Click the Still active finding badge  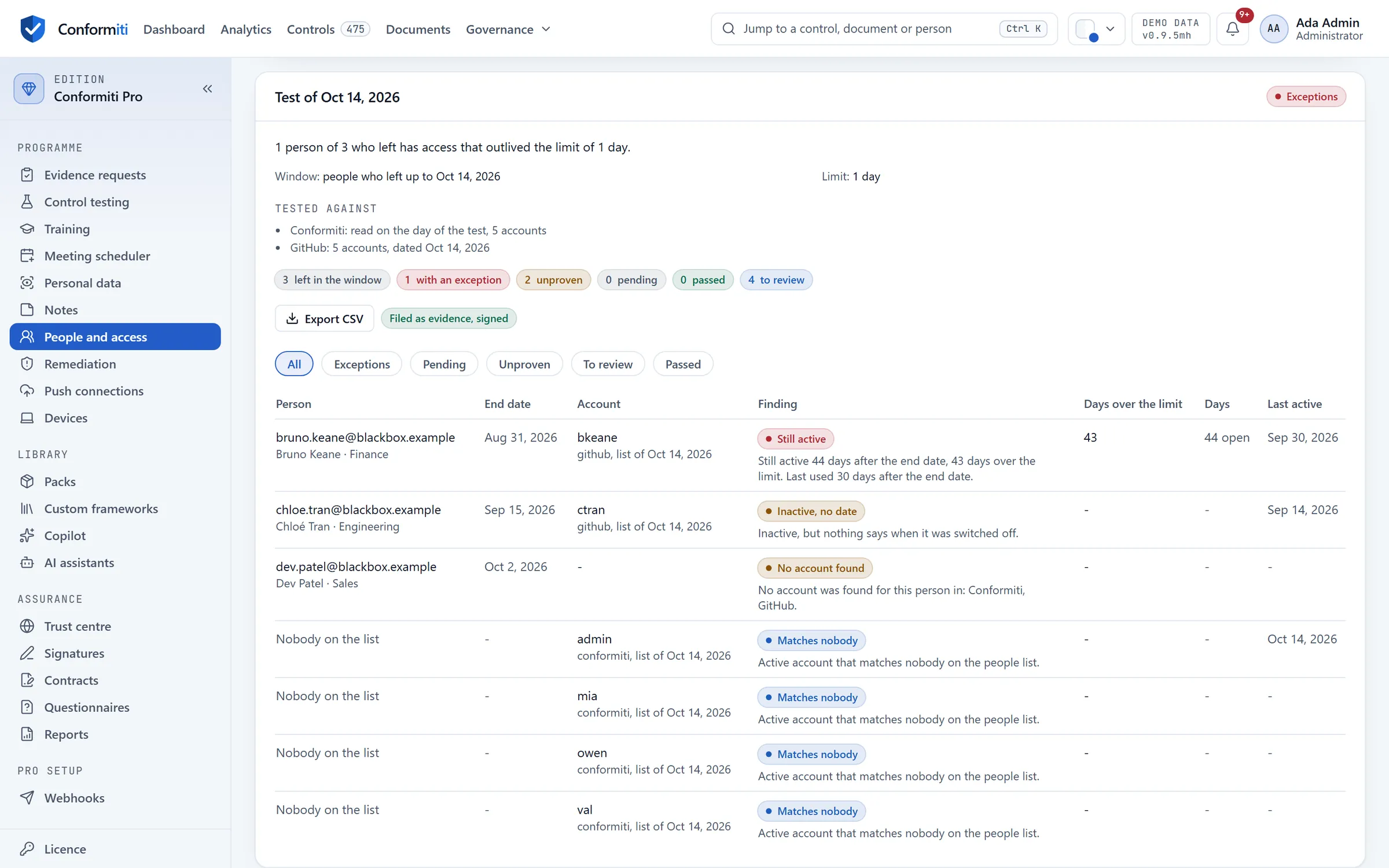tap(795, 439)
